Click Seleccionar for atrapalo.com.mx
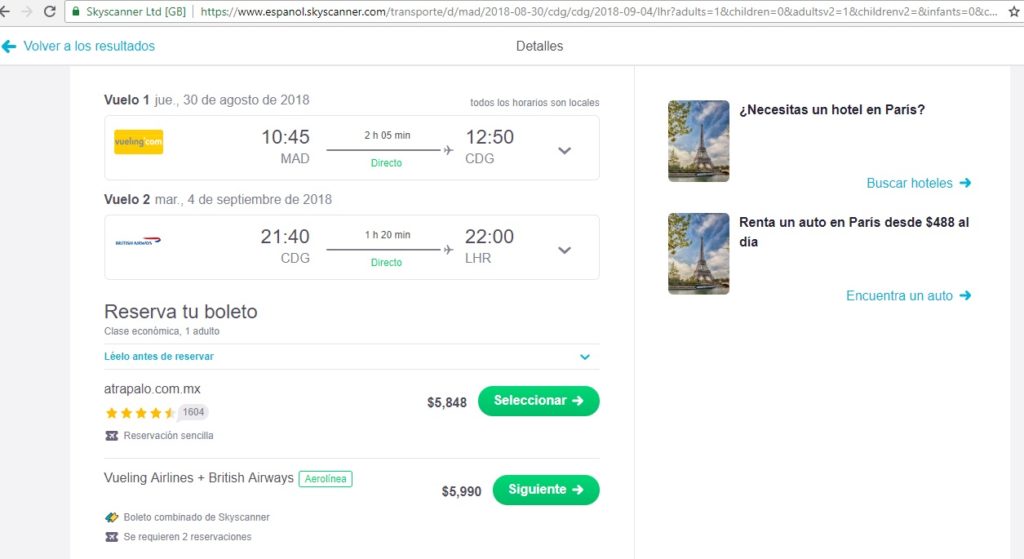1024x559 pixels. (539, 400)
